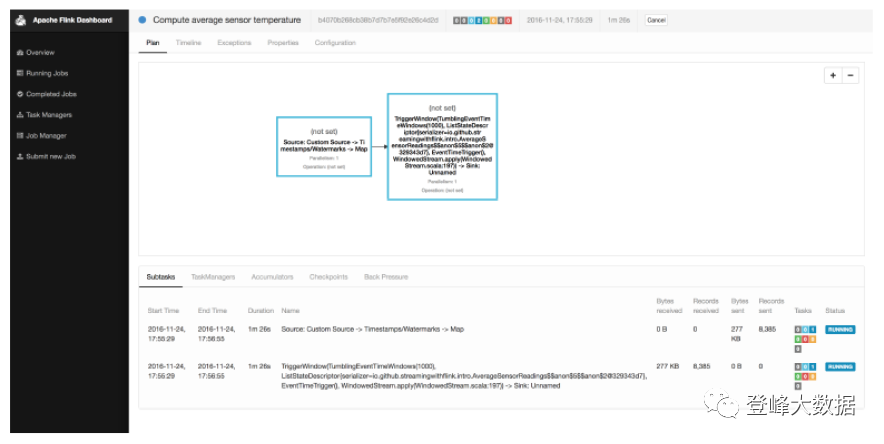Open the Overview page icon
The height and width of the screenshot is (444, 884).
click(20, 52)
